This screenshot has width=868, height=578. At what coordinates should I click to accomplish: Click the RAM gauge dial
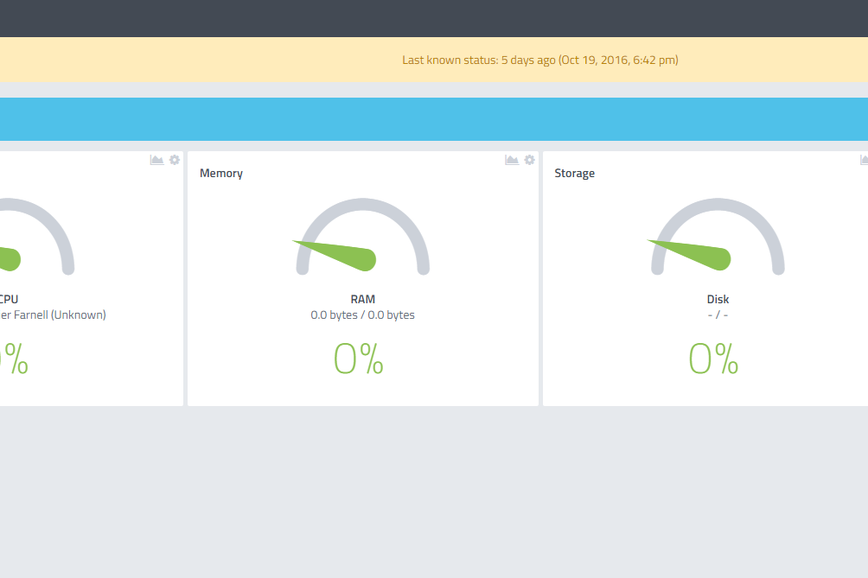(363, 237)
